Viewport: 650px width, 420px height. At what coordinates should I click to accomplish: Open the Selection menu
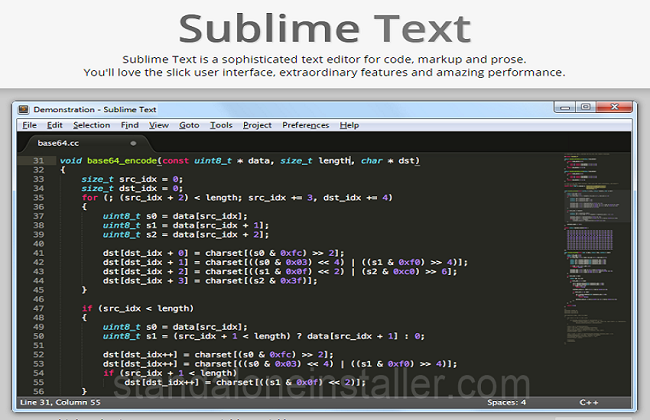click(x=92, y=125)
